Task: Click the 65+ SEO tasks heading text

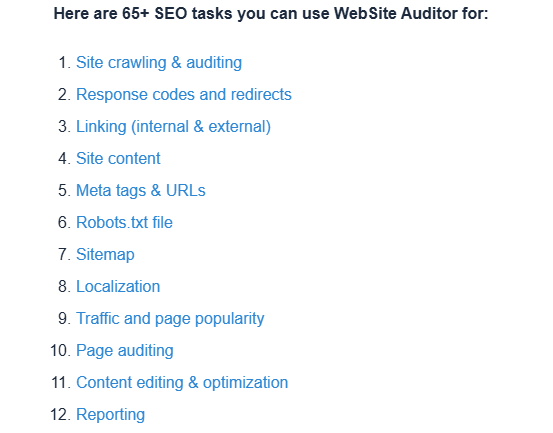Action: point(271,14)
